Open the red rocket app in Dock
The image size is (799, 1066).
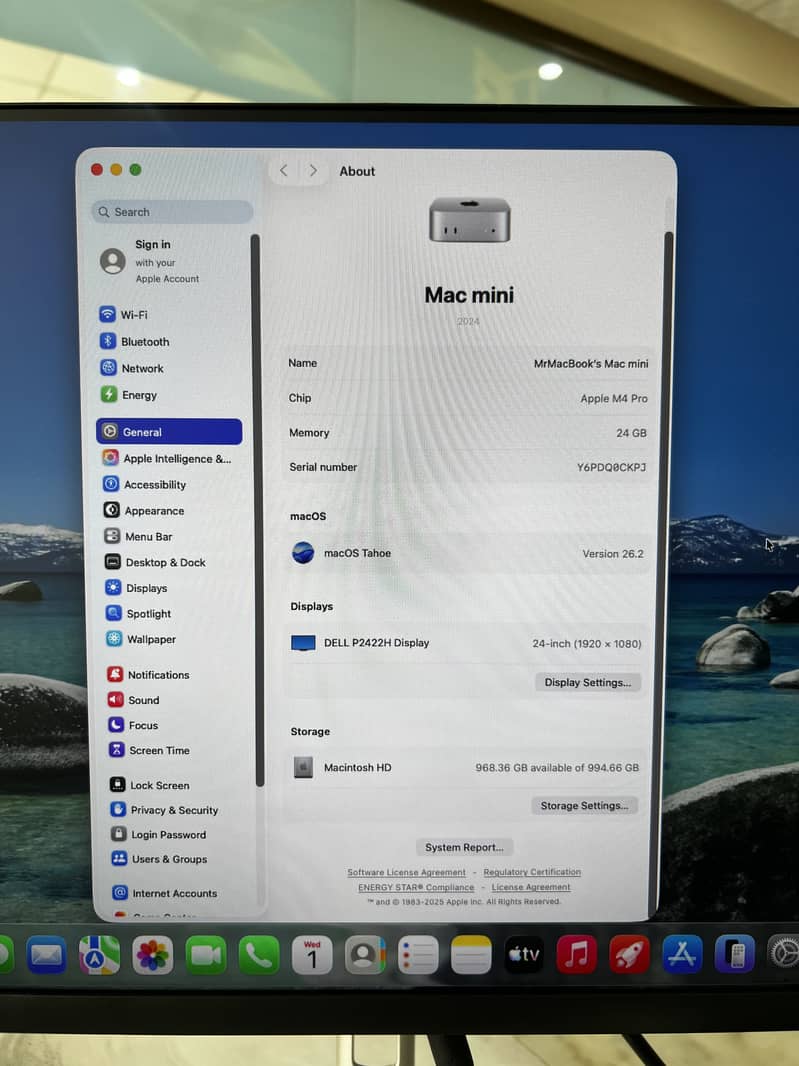coord(630,954)
